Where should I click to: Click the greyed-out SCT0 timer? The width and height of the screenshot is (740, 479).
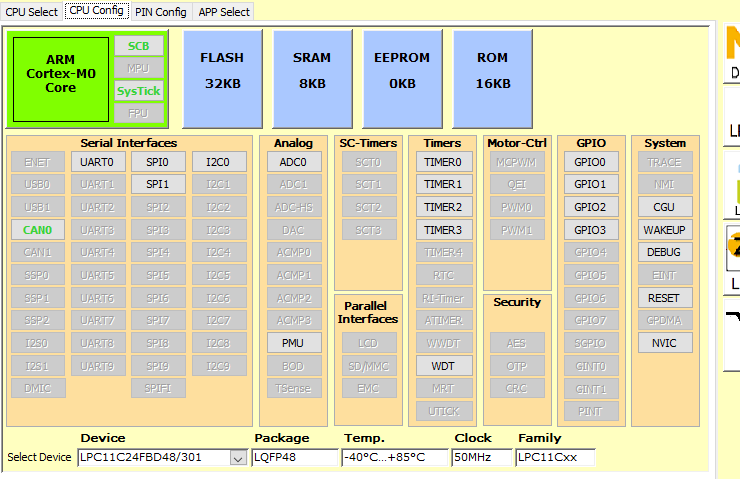click(x=369, y=162)
